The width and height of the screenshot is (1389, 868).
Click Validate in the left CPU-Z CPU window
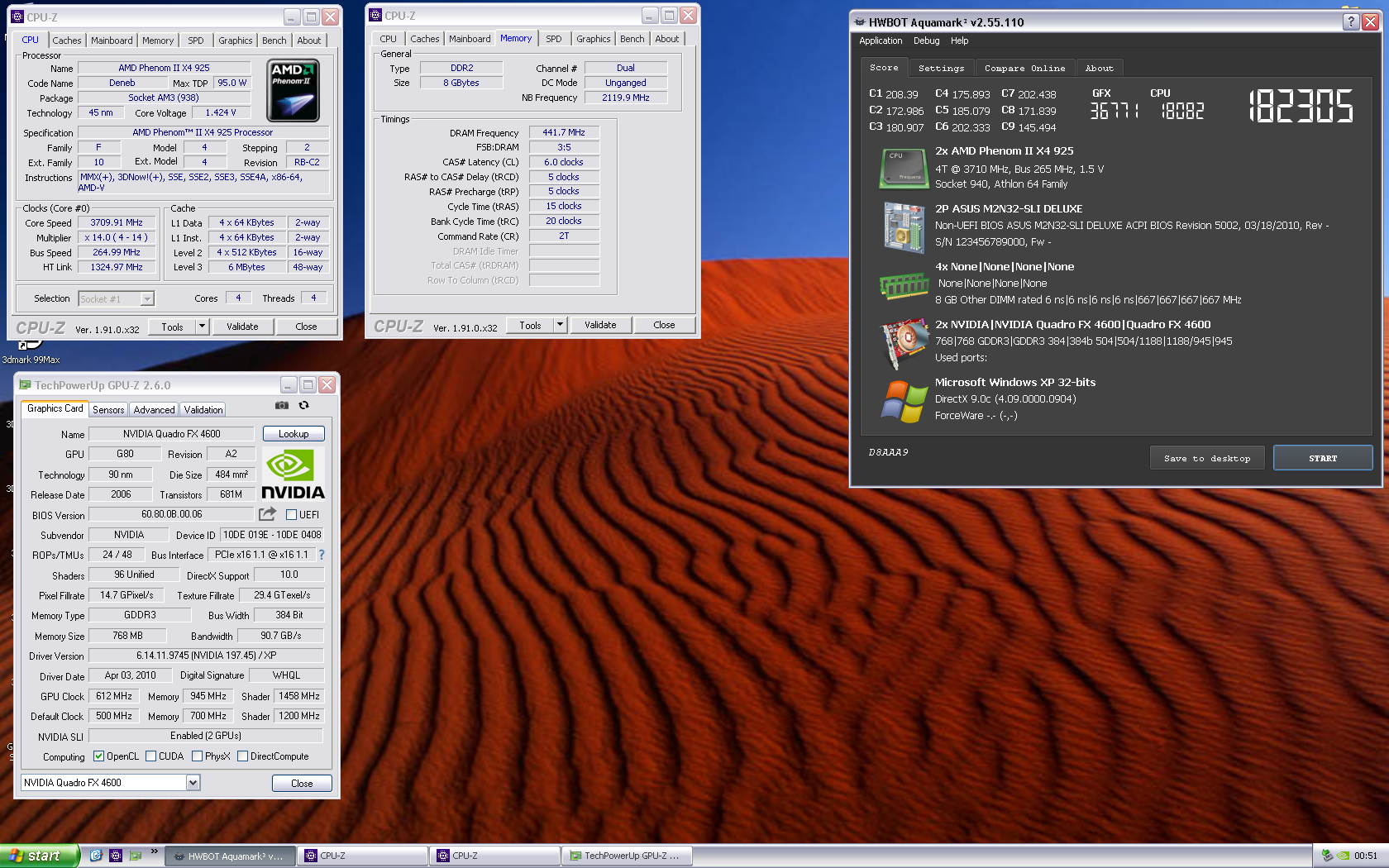[242, 327]
